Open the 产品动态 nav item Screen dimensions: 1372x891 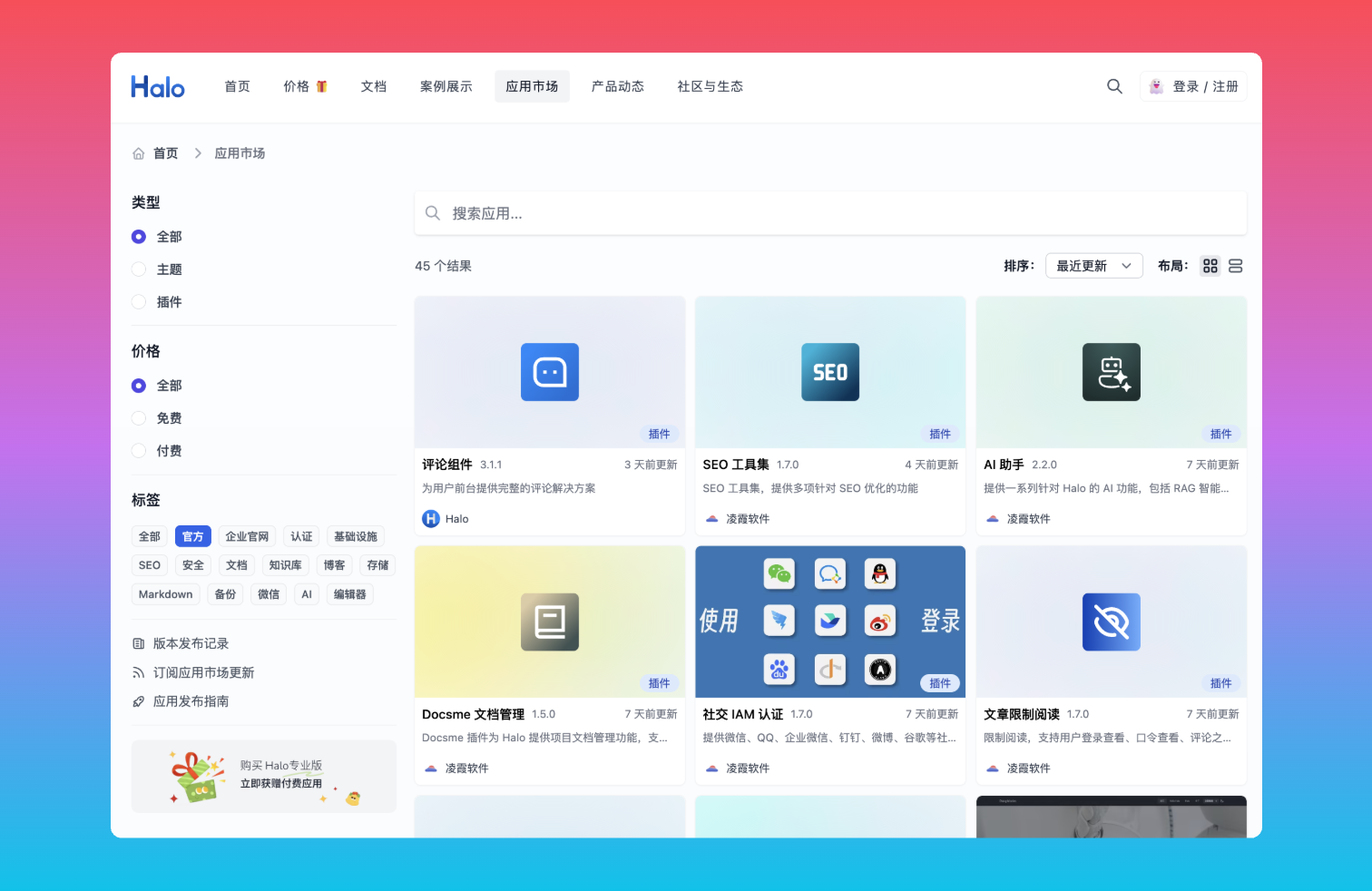tap(617, 85)
